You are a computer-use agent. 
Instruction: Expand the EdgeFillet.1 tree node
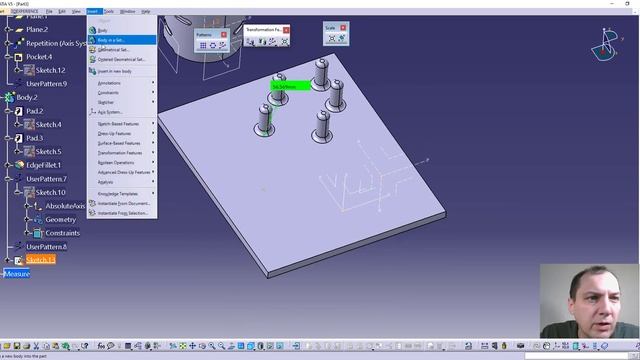[7, 165]
